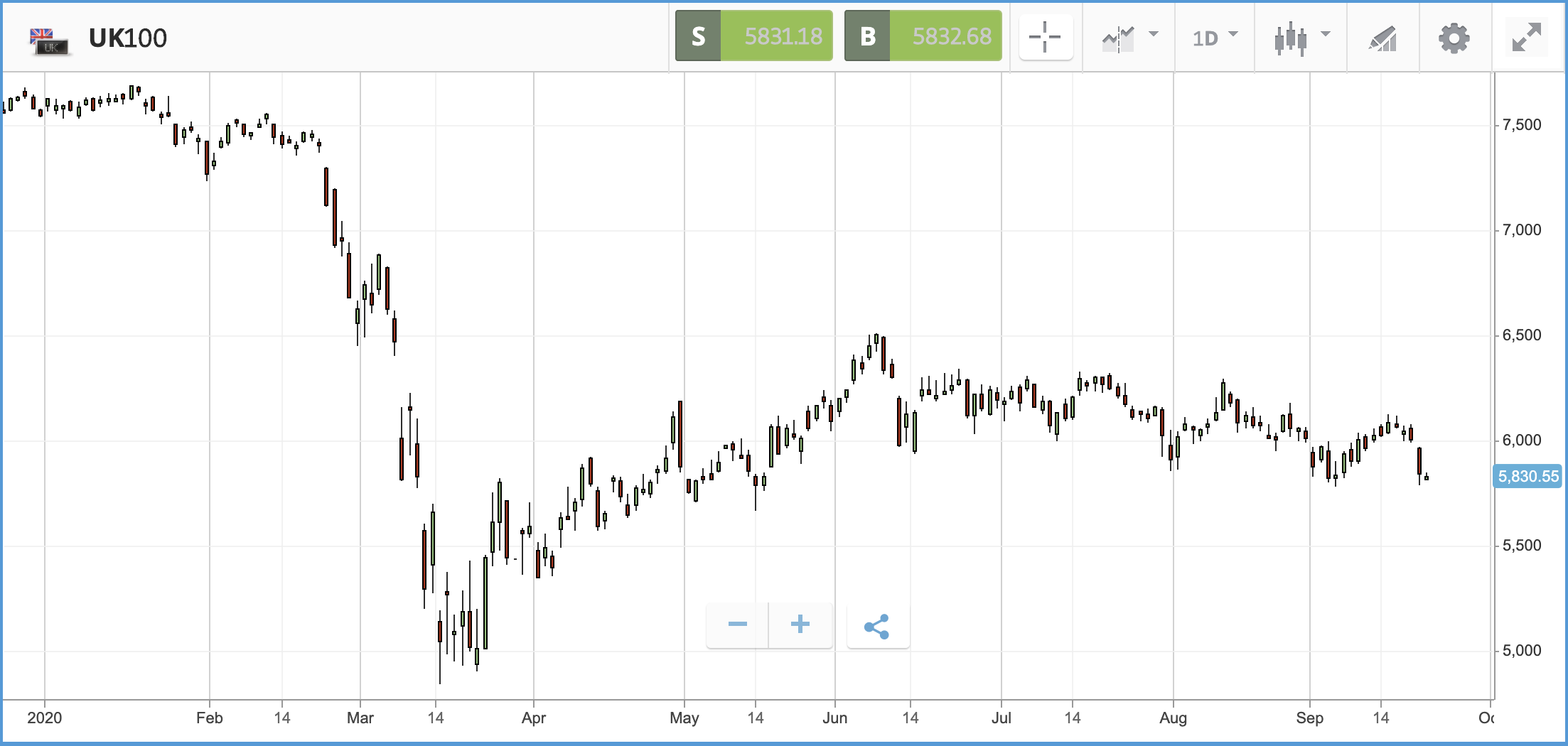Click the 5,000 price axis label

tap(1522, 651)
